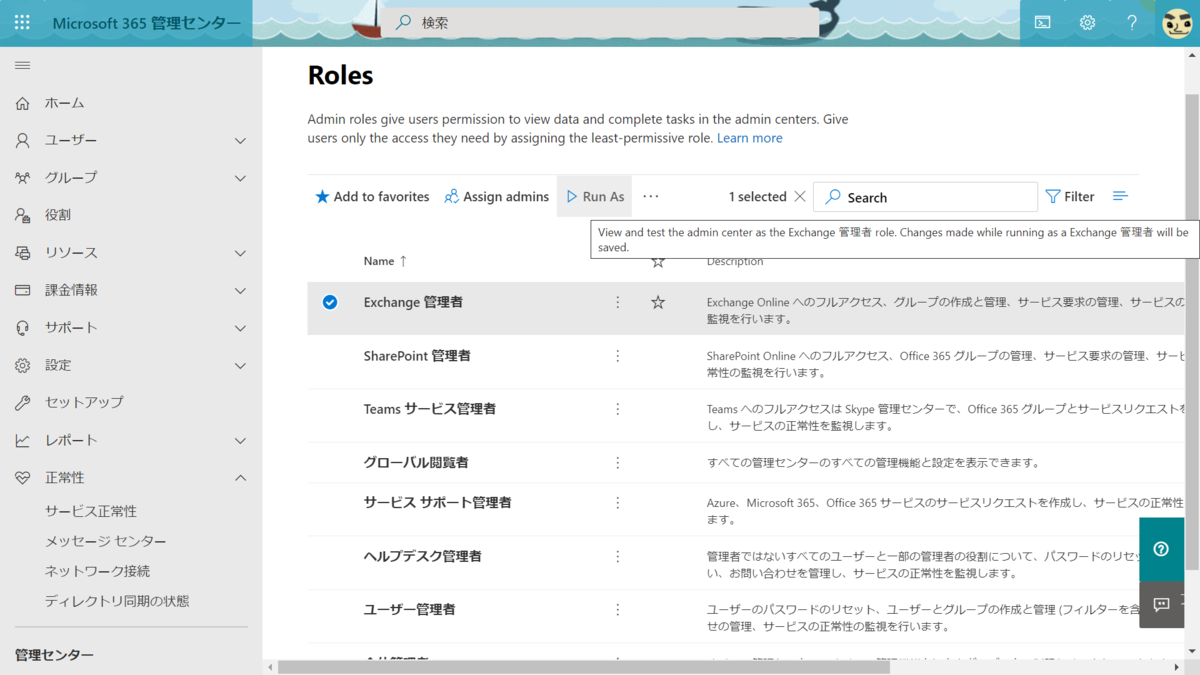This screenshot has height=675, width=1200.
Task: Select the グローバル閲覧者 role name
Action: 416,463
